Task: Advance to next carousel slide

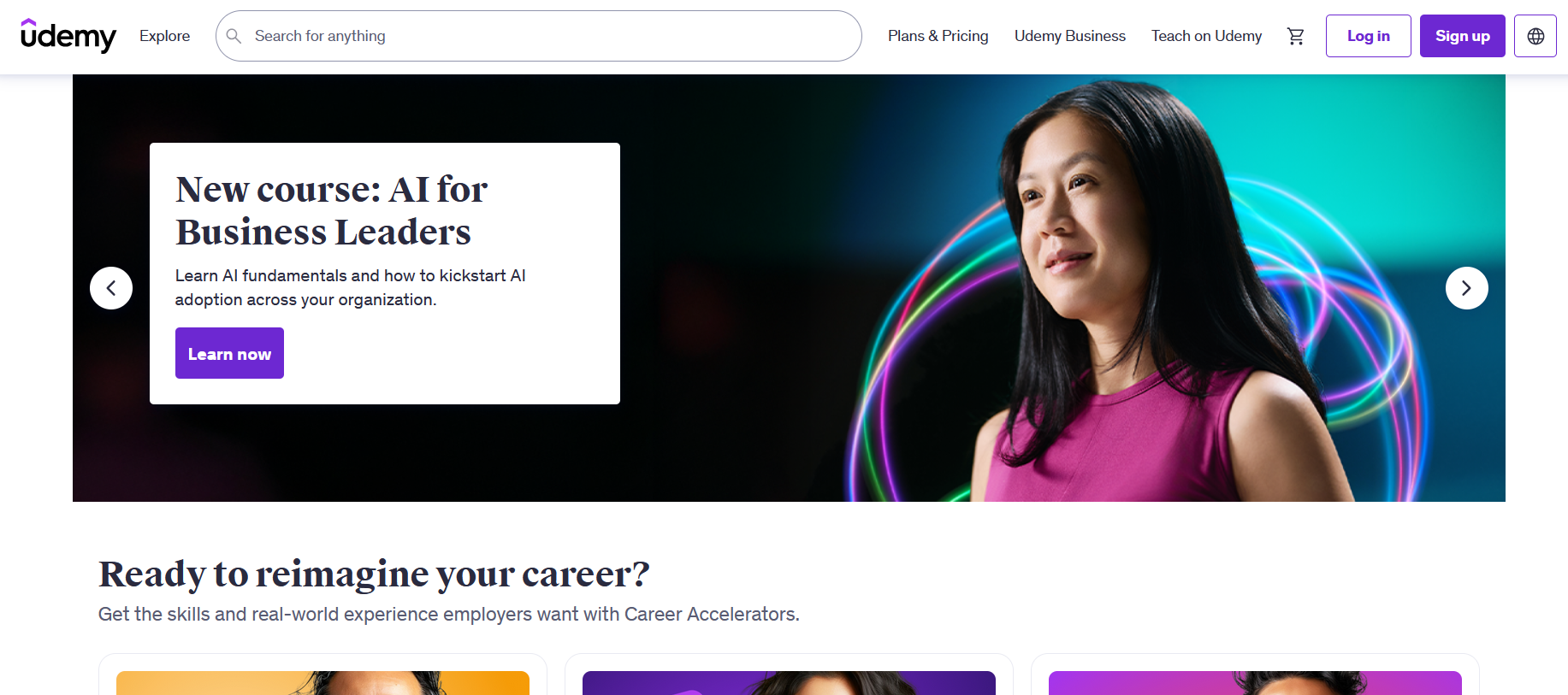Action: (1466, 288)
